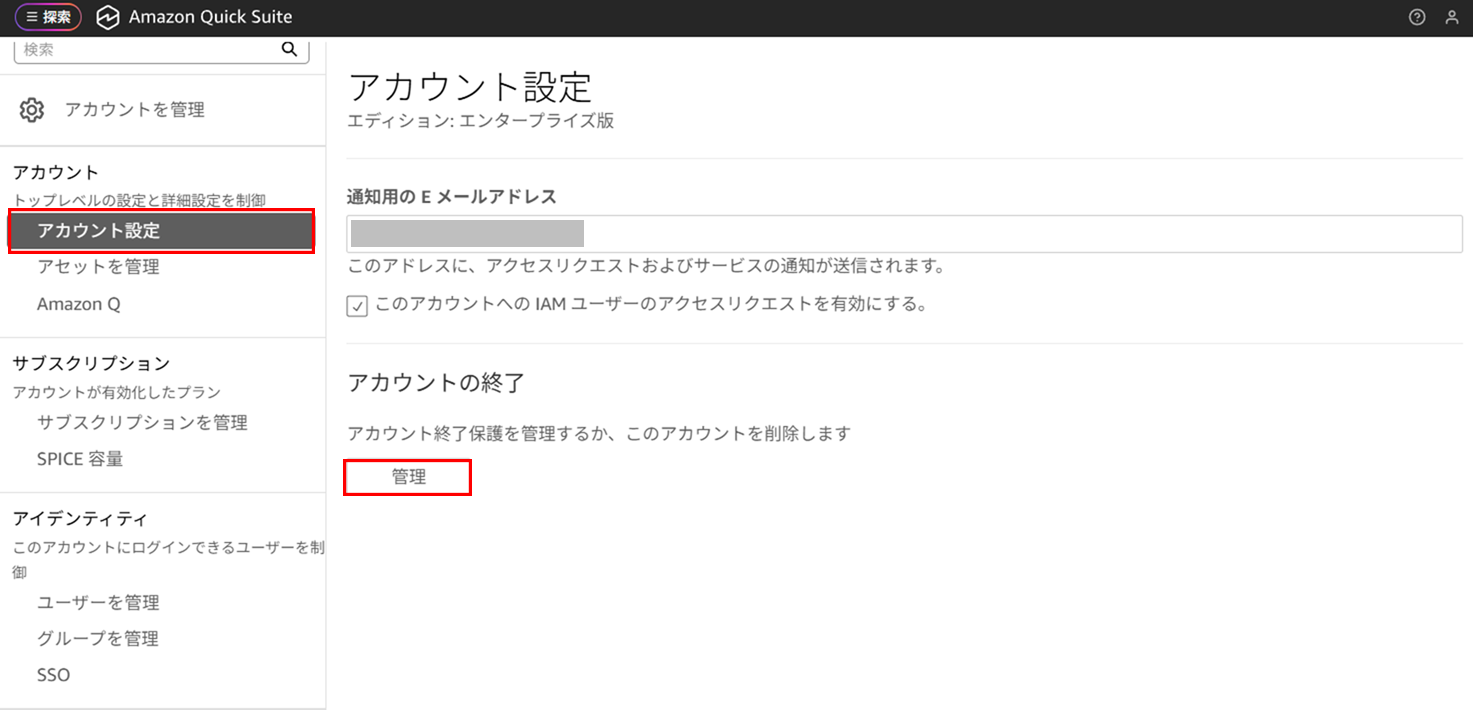Open the 探索 menu icon

(x=47, y=16)
